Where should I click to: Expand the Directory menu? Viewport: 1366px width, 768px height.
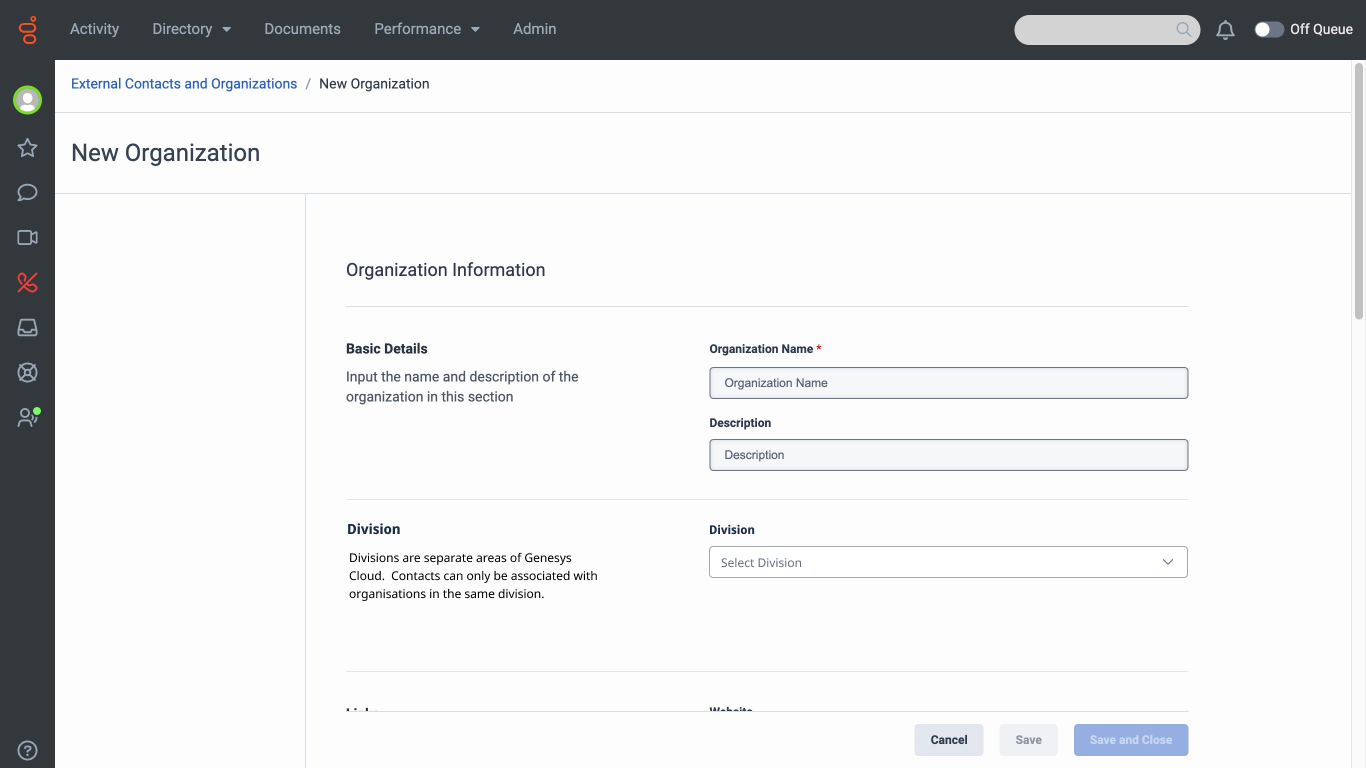pyautogui.click(x=191, y=29)
